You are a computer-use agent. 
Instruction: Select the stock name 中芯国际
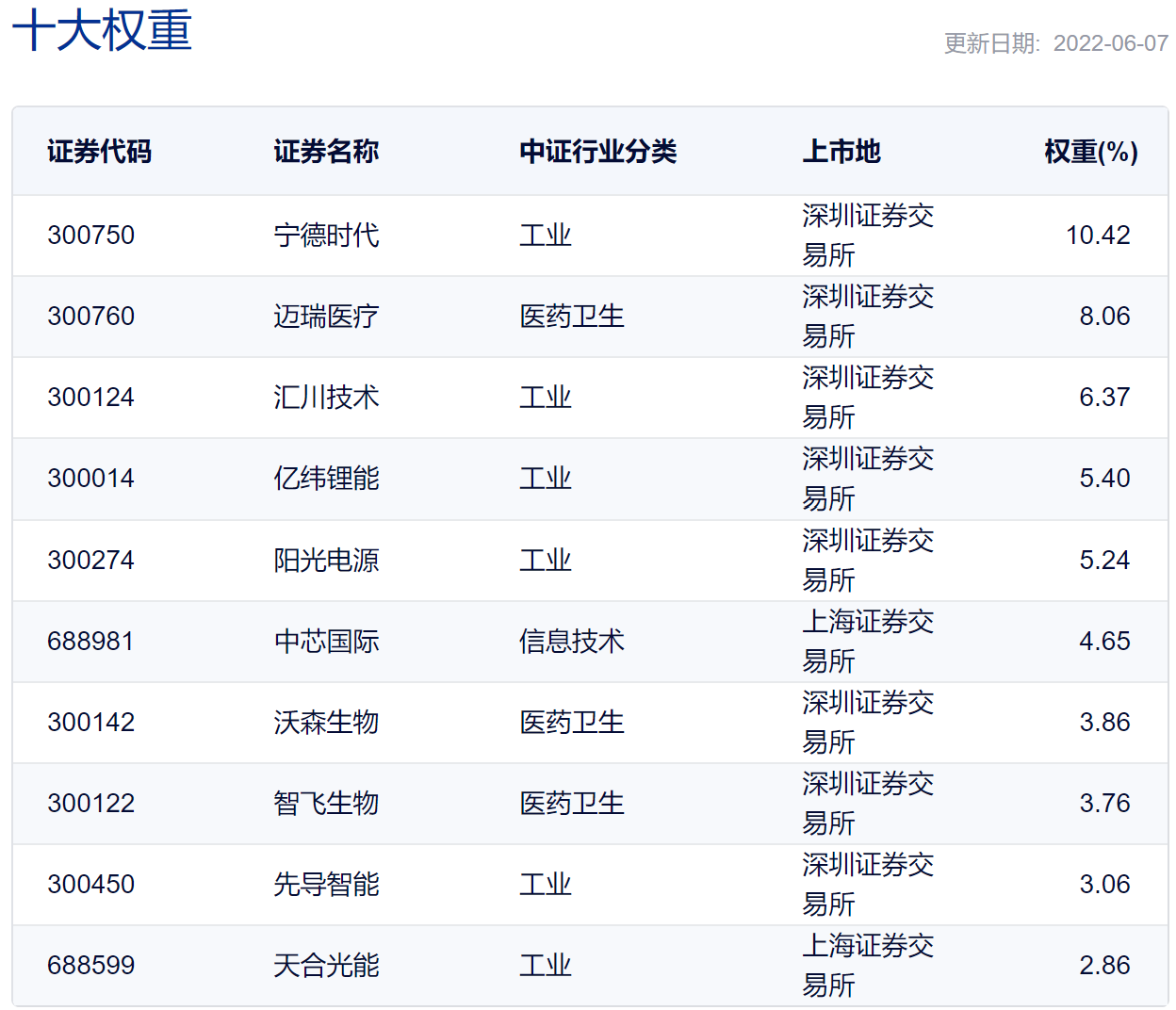click(x=326, y=641)
